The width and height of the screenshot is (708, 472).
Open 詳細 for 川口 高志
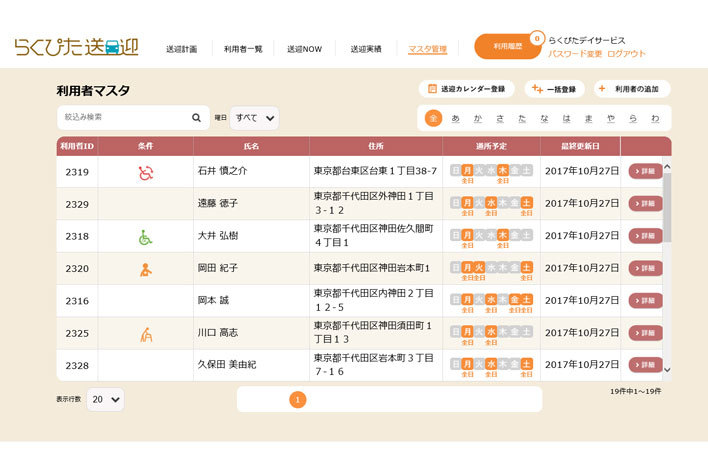(645, 333)
